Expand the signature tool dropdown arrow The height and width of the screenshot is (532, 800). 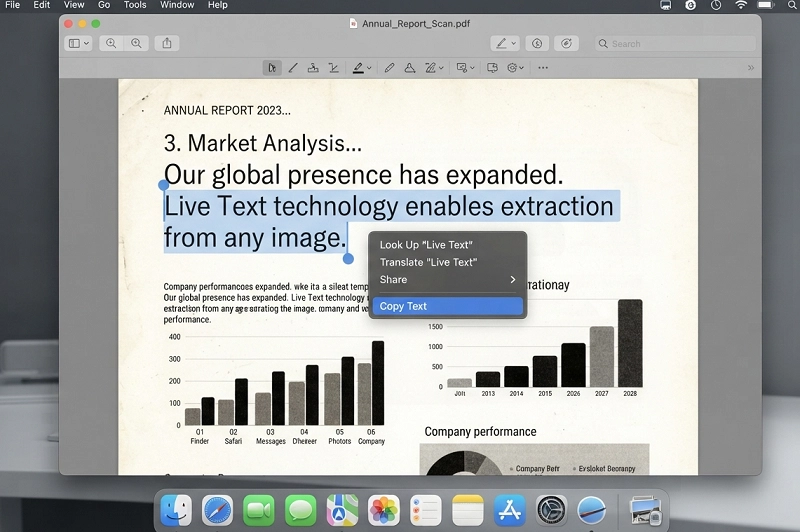pos(441,68)
